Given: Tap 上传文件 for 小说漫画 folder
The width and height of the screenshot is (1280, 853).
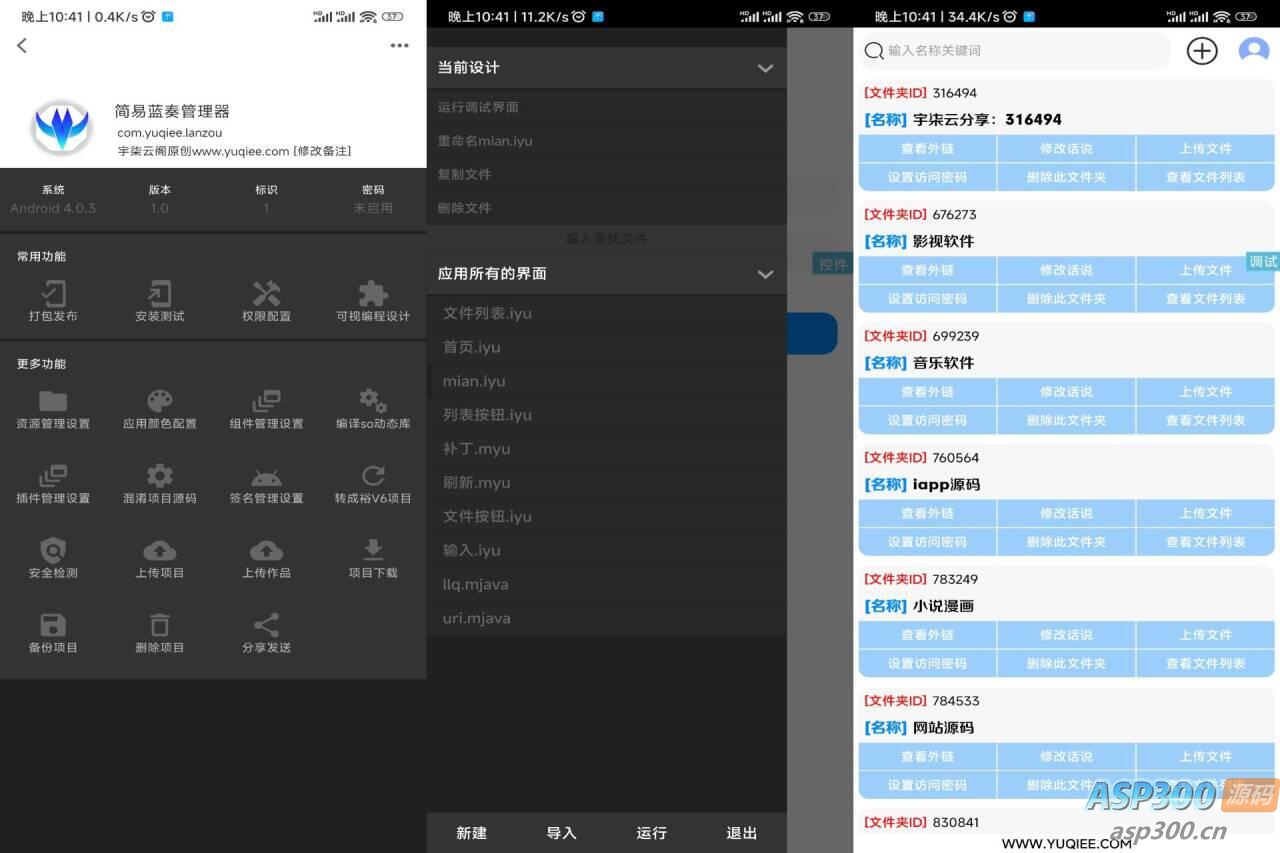Looking at the screenshot, I should point(1206,635).
